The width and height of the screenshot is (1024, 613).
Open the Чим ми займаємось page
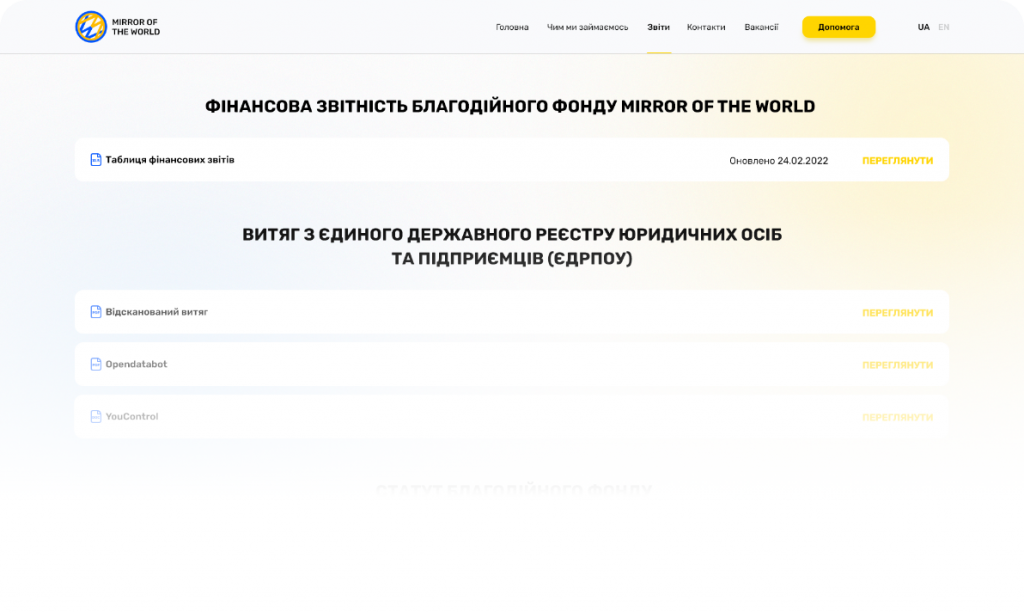[x=587, y=27]
